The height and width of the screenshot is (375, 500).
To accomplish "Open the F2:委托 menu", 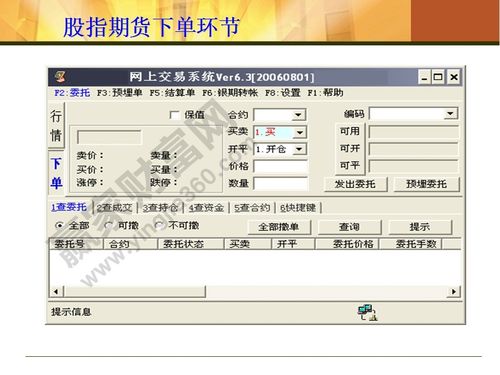I will [x=72, y=93].
